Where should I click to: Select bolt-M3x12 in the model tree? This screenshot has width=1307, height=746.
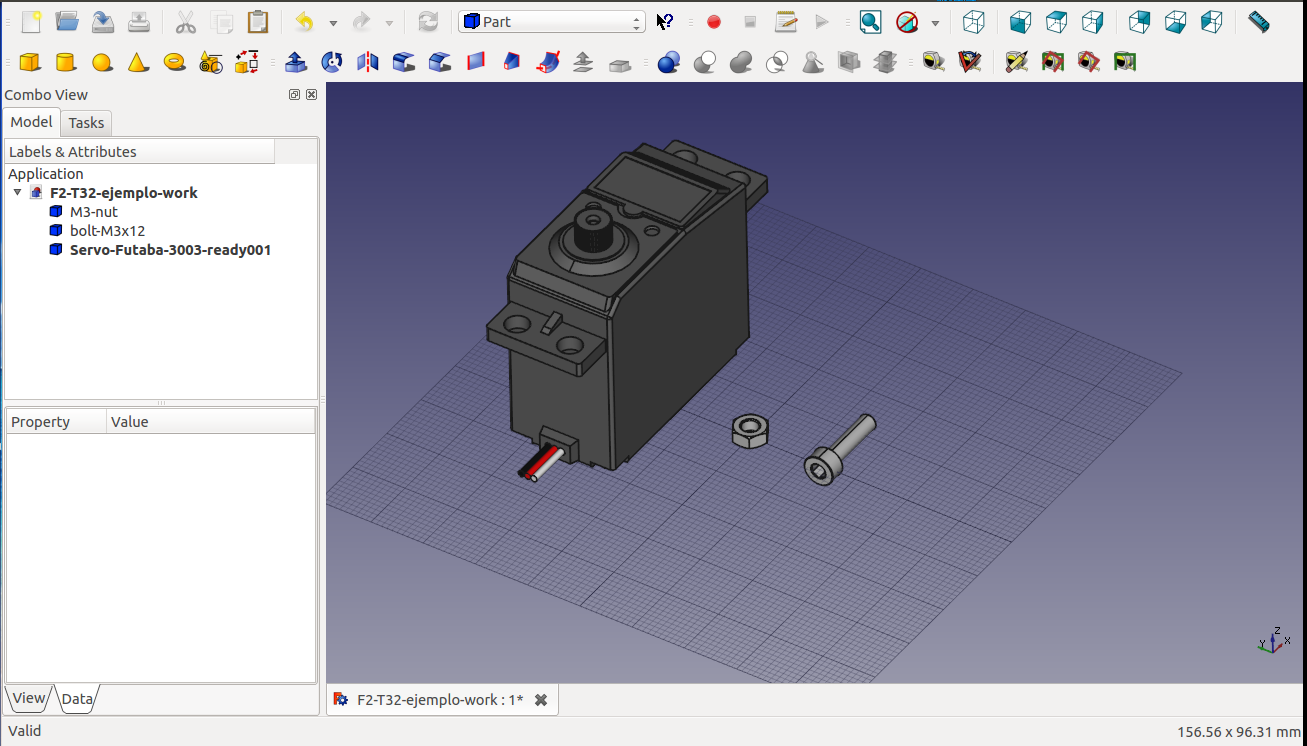coord(107,231)
